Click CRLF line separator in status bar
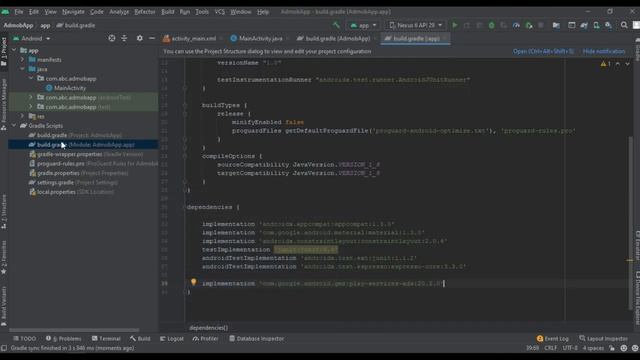The image size is (640, 360). (x=550, y=348)
